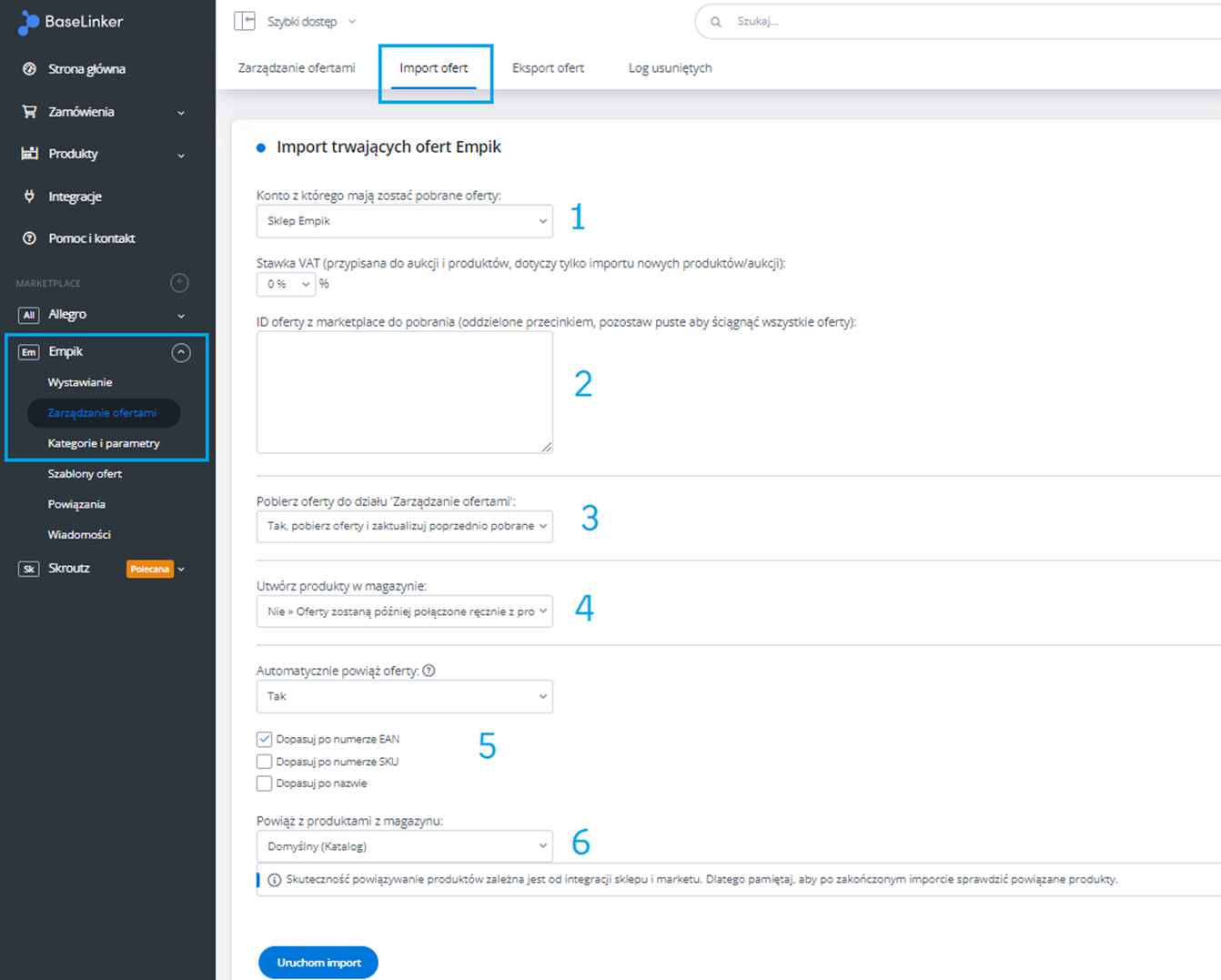Open Kategorie i parametry in sidebar
Image resolution: width=1221 pixels, height=980 pixels.
pos(104,443)
